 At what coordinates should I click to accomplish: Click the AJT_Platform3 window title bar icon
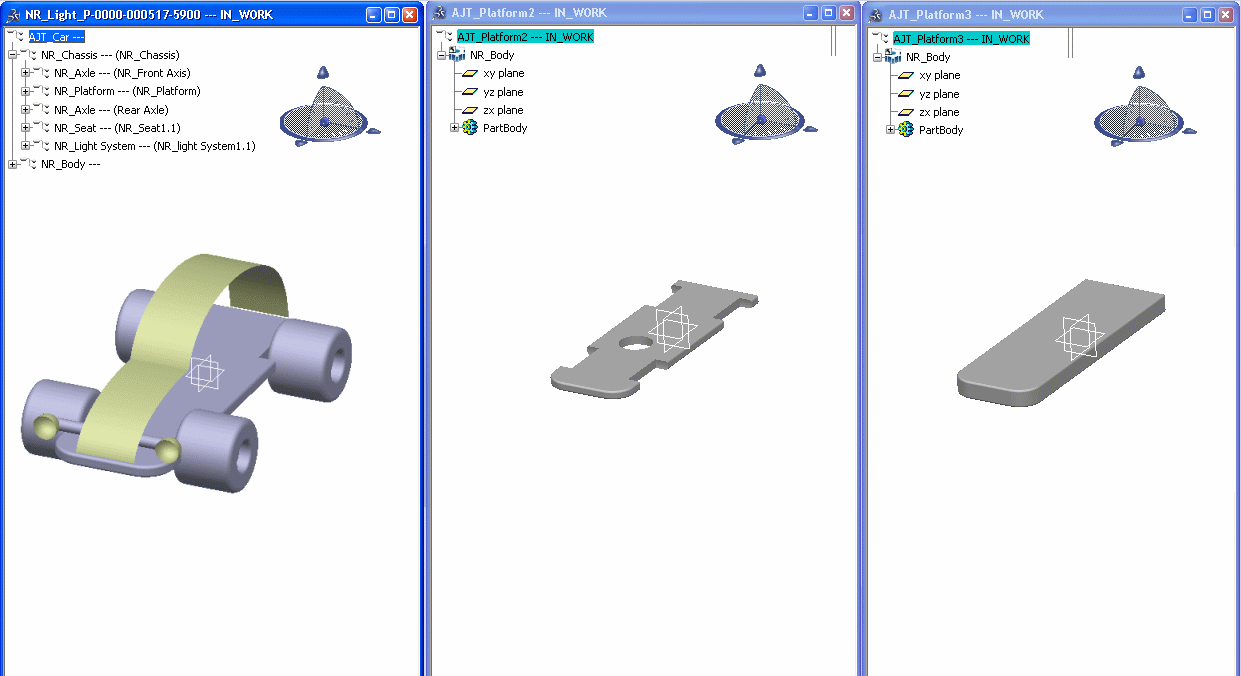click(875, 15)
